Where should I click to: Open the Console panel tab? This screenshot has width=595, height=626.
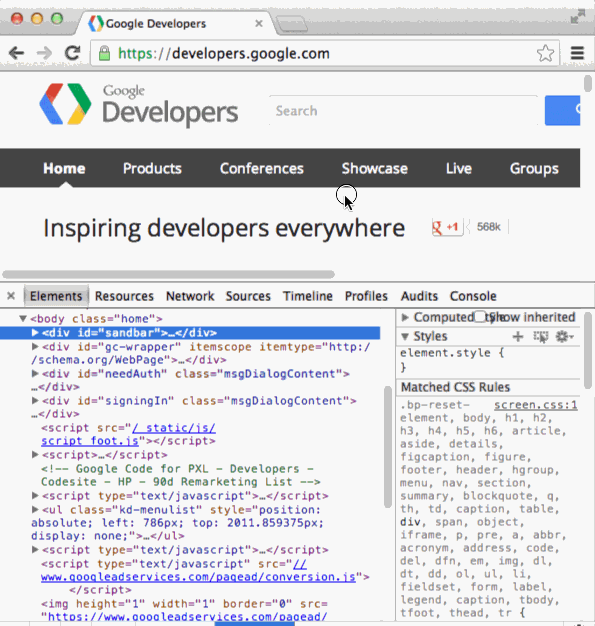coord(473,296)
